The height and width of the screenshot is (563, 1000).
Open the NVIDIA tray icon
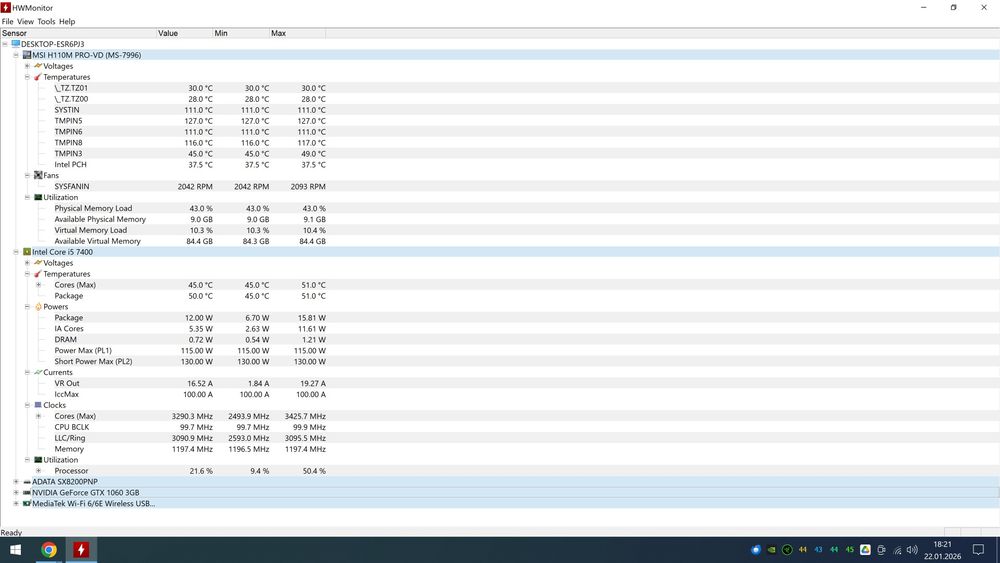(772, 550)
